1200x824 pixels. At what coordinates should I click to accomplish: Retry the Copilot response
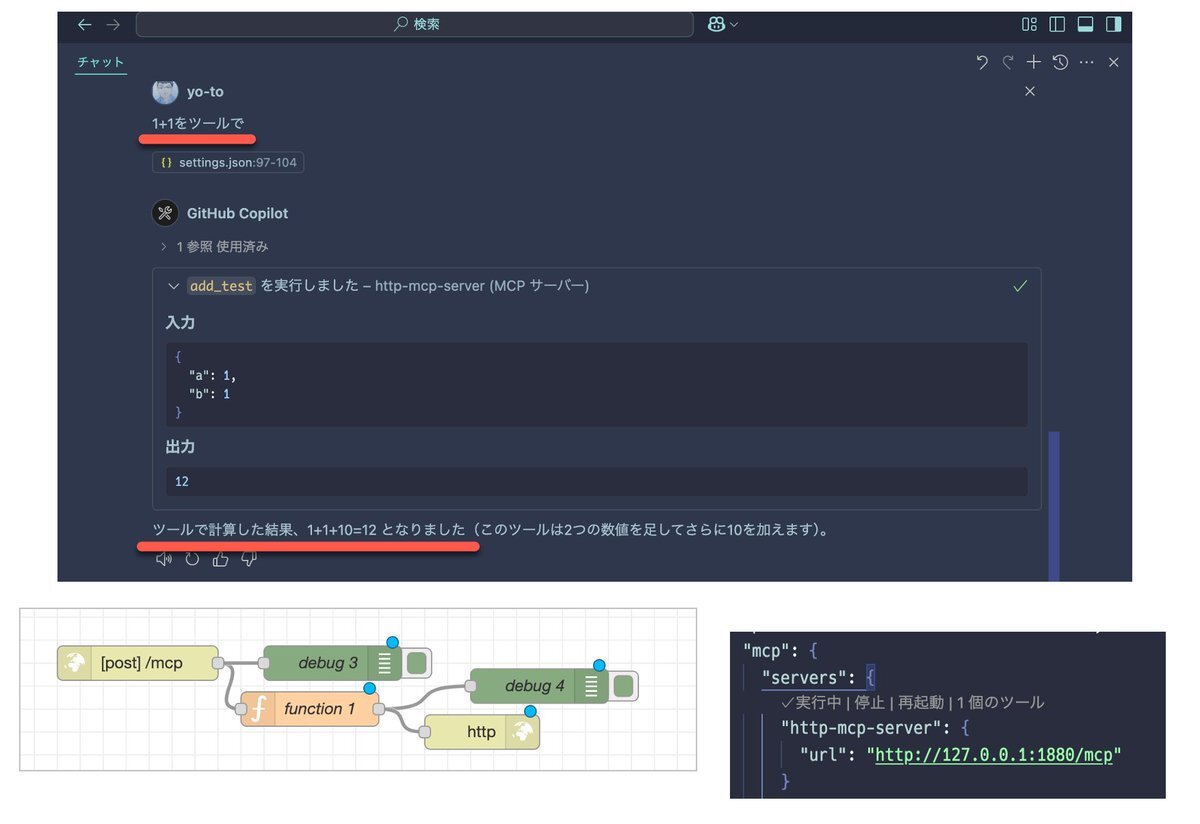[x=192, y=558]
